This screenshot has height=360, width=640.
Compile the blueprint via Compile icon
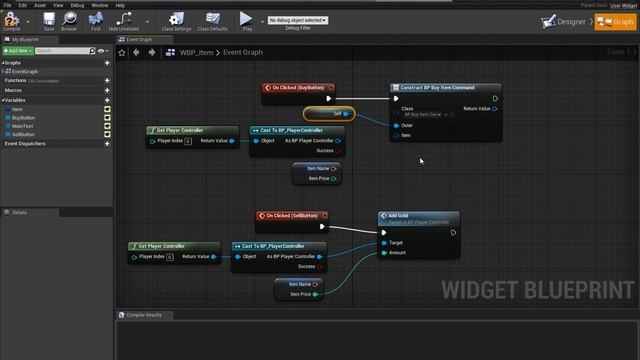pos(11,21)
